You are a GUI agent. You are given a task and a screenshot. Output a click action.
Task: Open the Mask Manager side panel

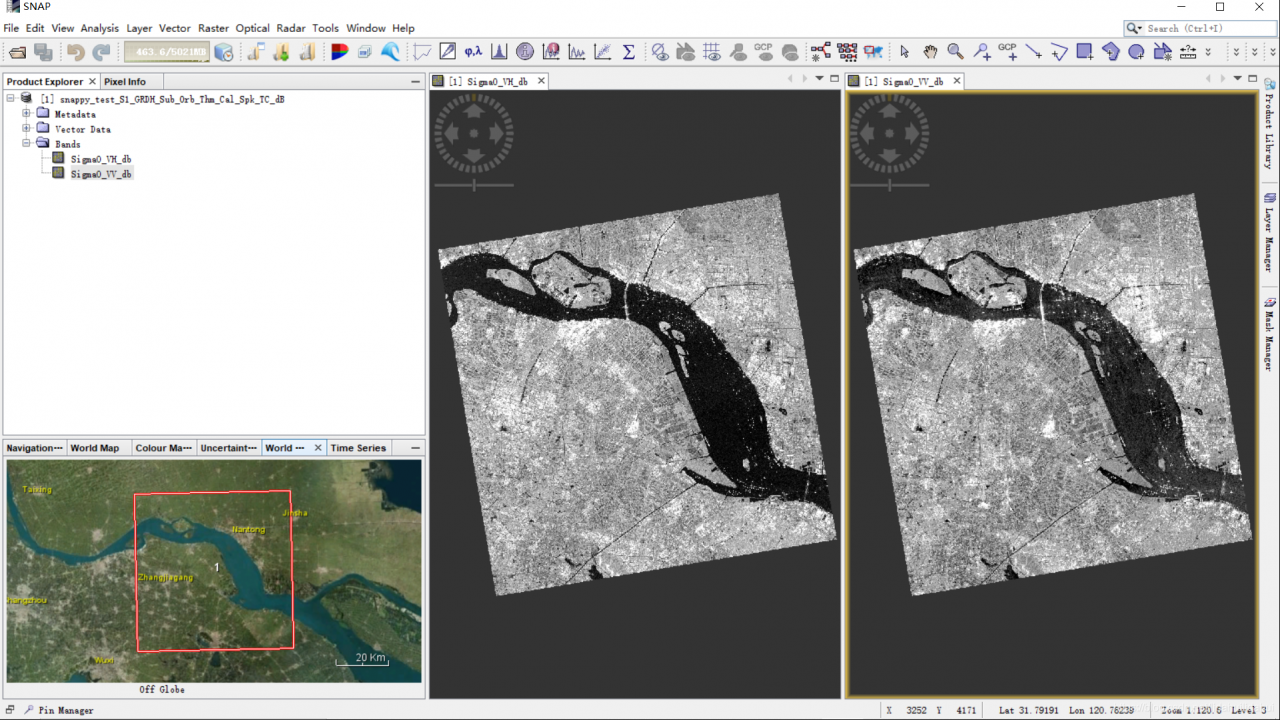click(1269, 335)
